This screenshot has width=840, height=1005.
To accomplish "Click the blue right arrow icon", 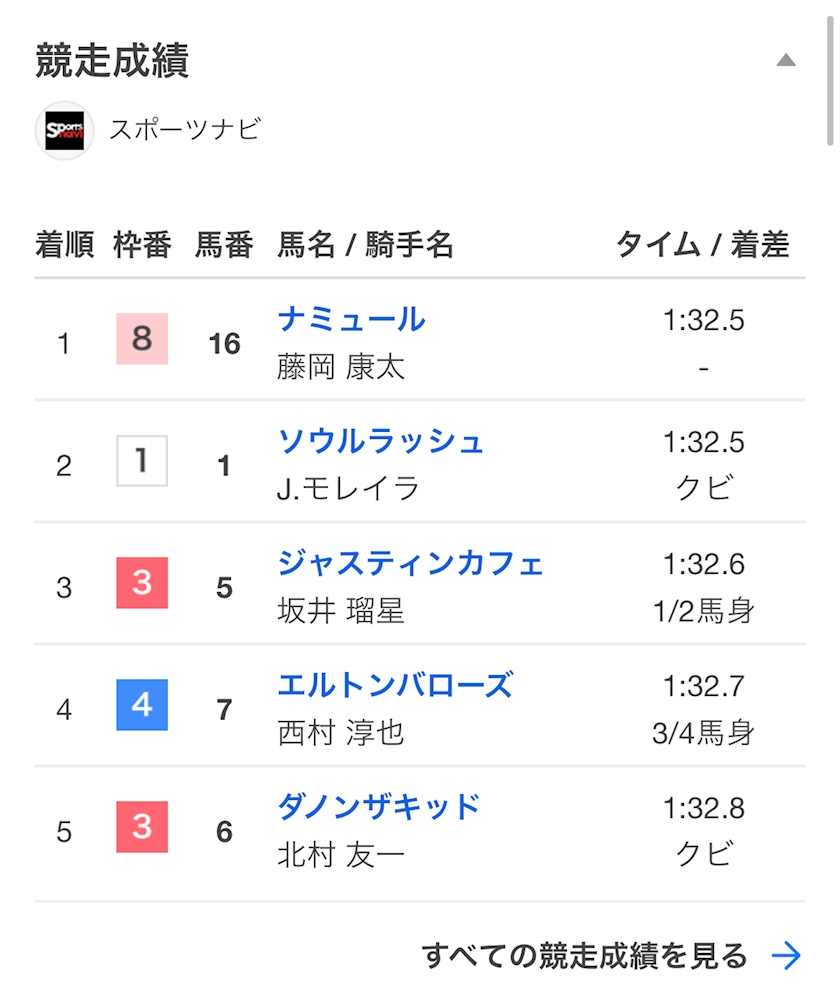I will 787,956.
